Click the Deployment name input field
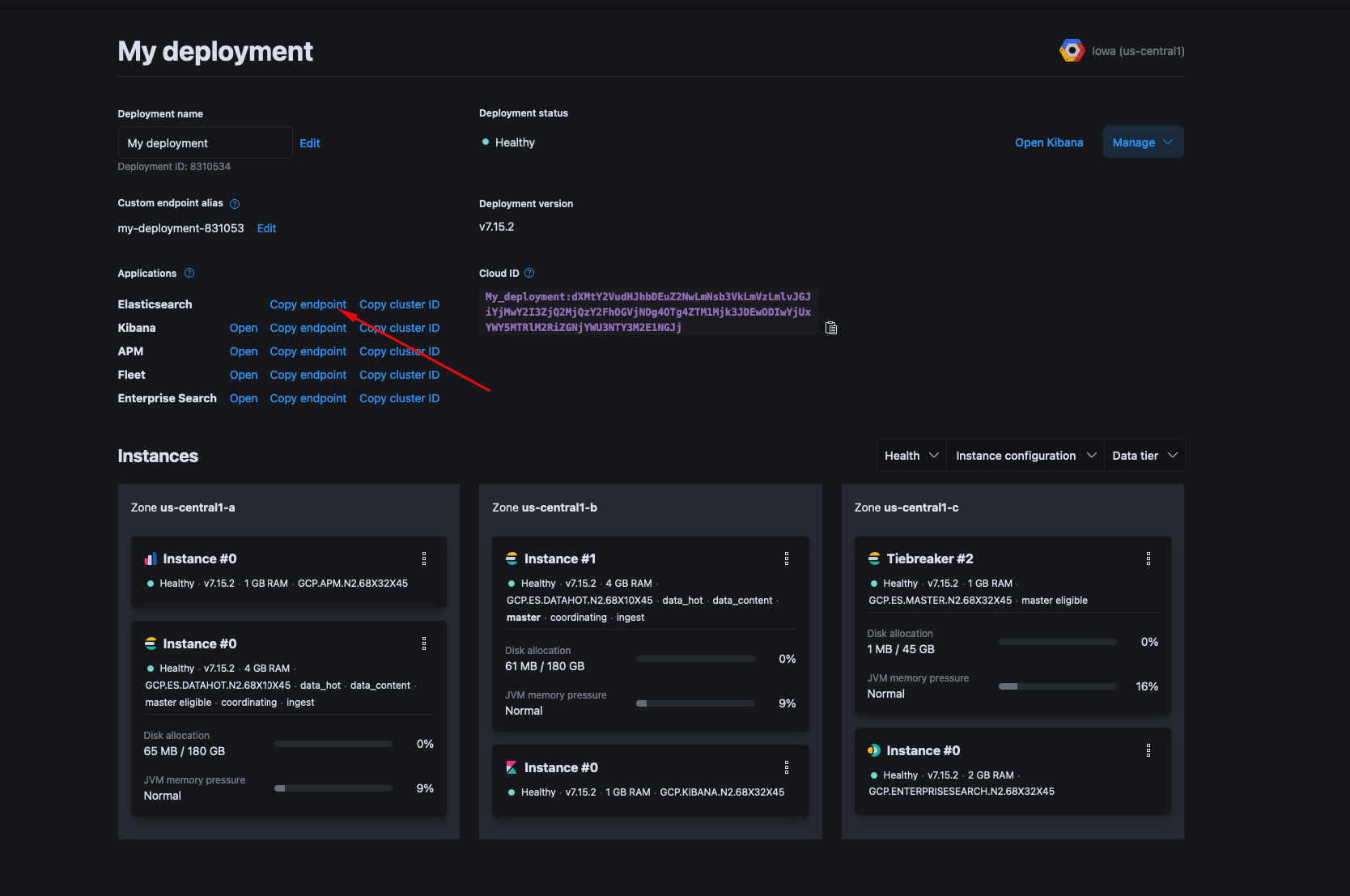Viewport: 1350px width, 896px height. coord(205,142)
